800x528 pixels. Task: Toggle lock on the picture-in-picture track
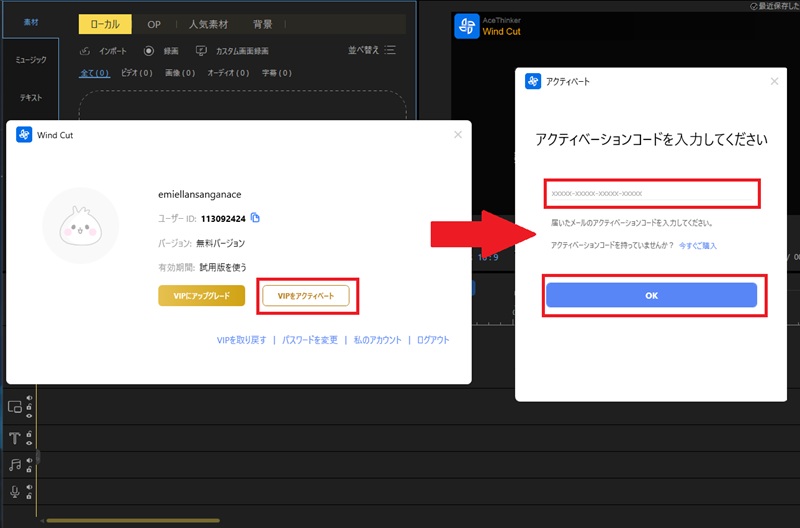click(29, 407)
